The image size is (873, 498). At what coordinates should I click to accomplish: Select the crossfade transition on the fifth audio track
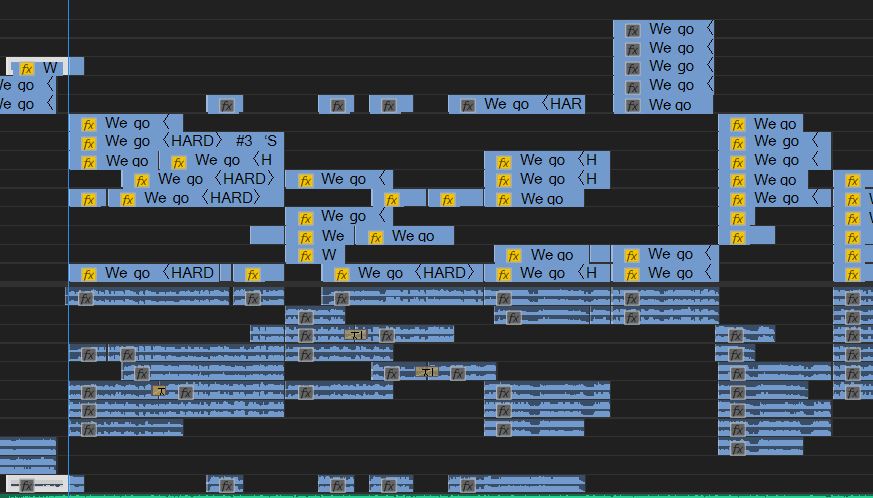pyautogui.click(x=426, y=372)
